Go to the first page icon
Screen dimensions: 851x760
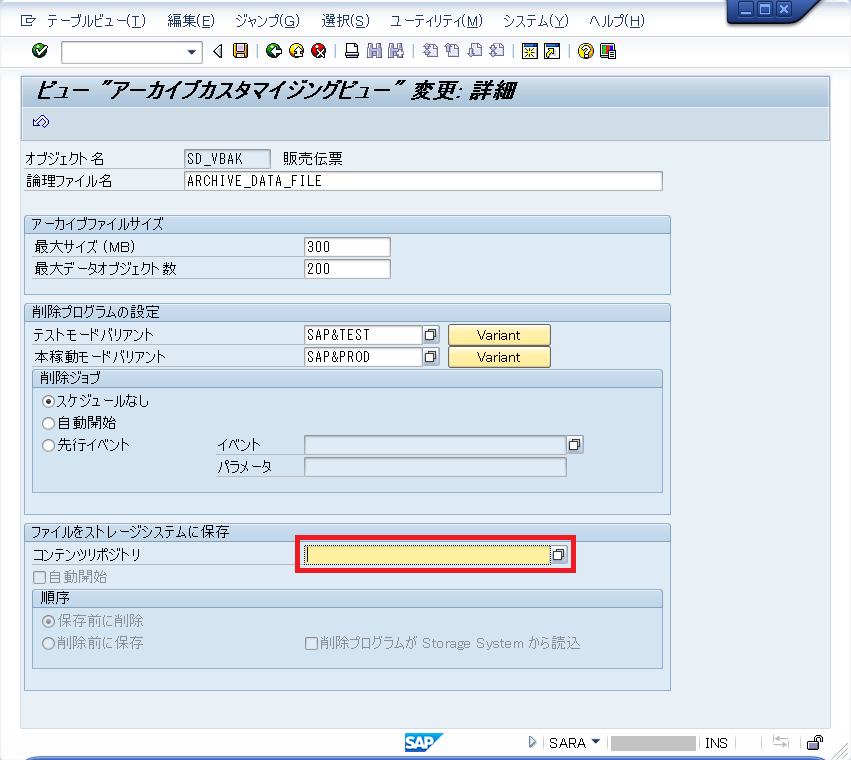point(430,51)
